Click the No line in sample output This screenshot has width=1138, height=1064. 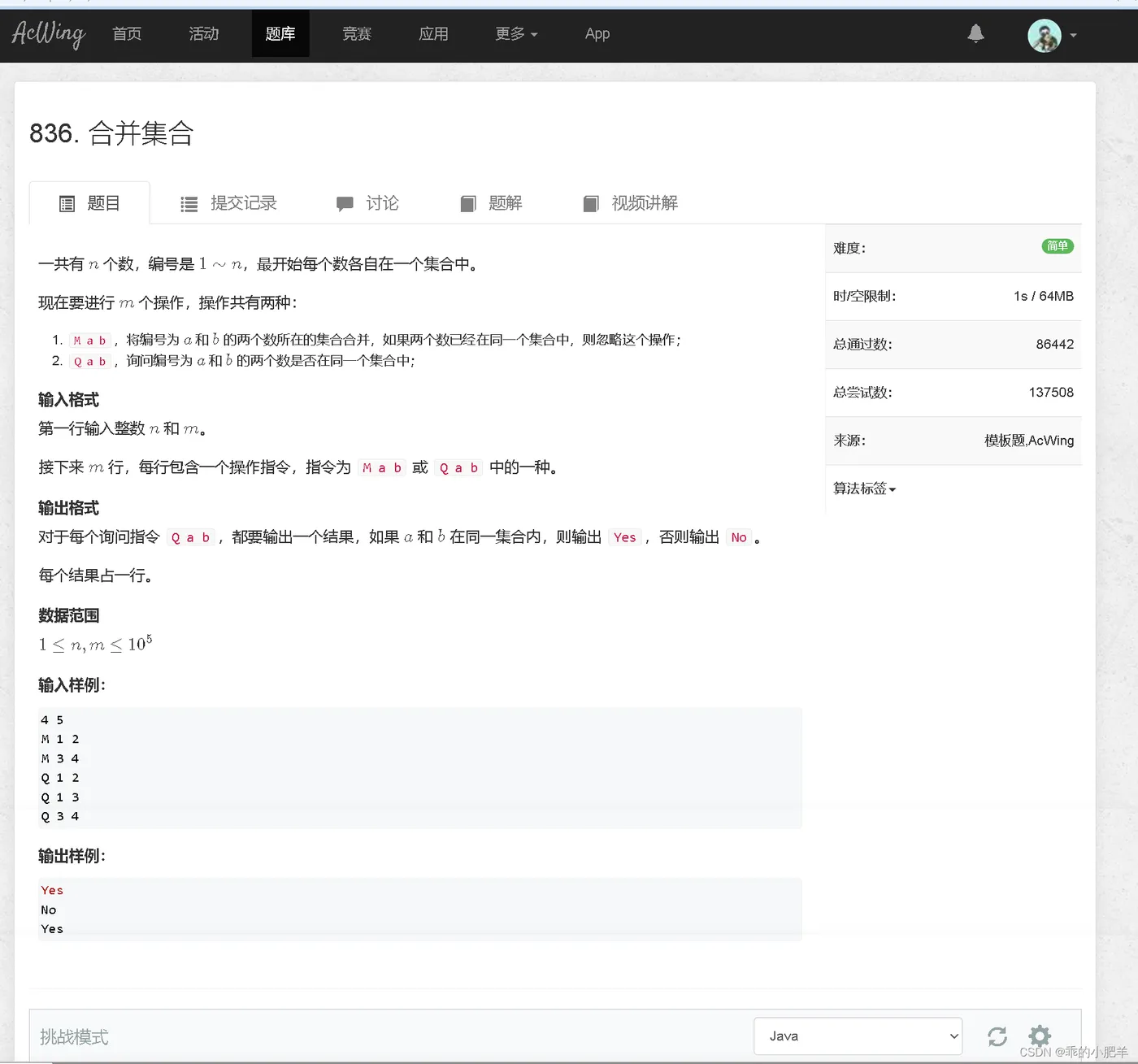point(49,910)
